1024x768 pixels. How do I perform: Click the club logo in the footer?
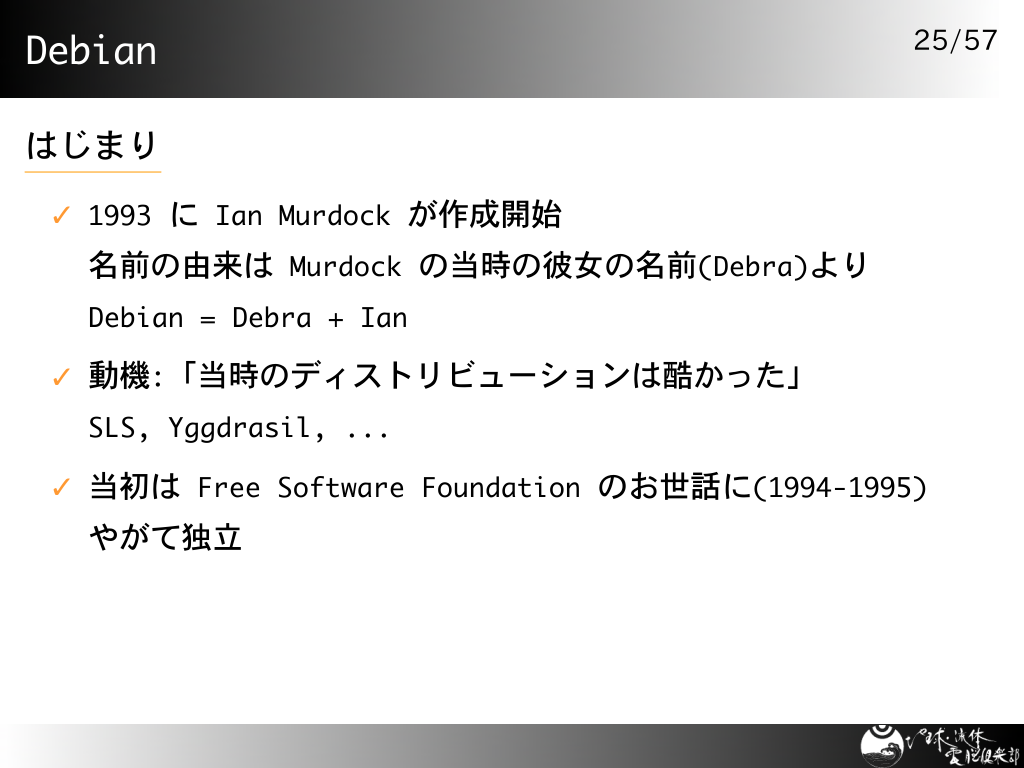[940, 745]
